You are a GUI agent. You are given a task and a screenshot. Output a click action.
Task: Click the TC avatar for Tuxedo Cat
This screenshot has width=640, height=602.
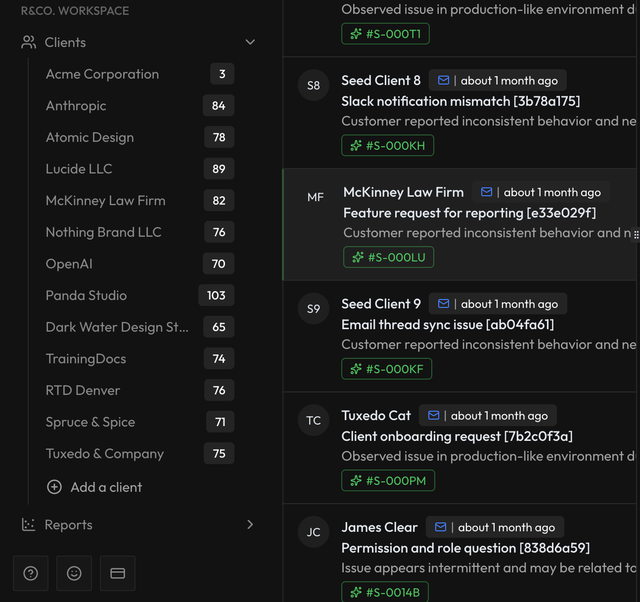313,420
